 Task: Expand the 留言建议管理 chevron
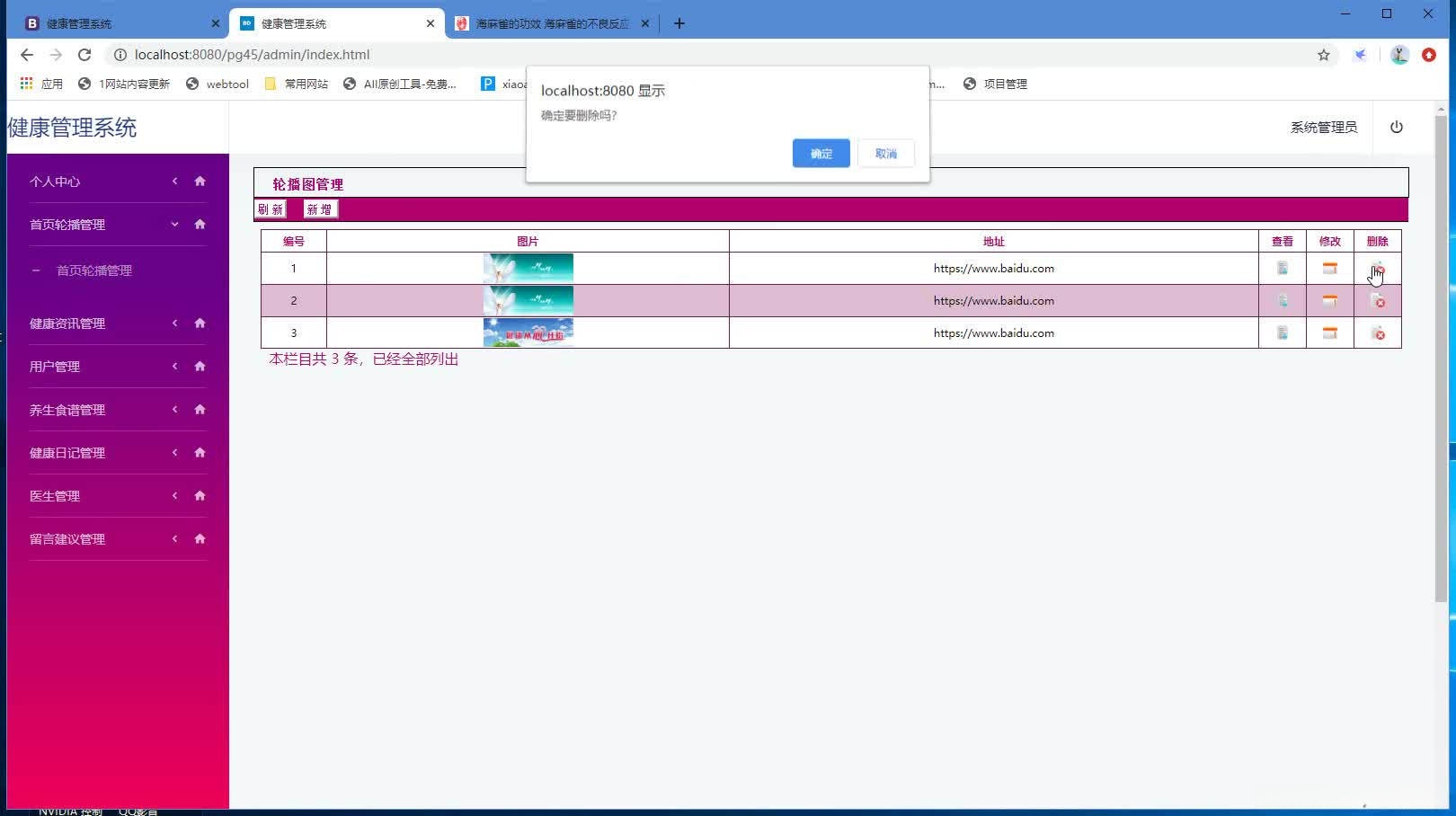(x=174, y=538)
